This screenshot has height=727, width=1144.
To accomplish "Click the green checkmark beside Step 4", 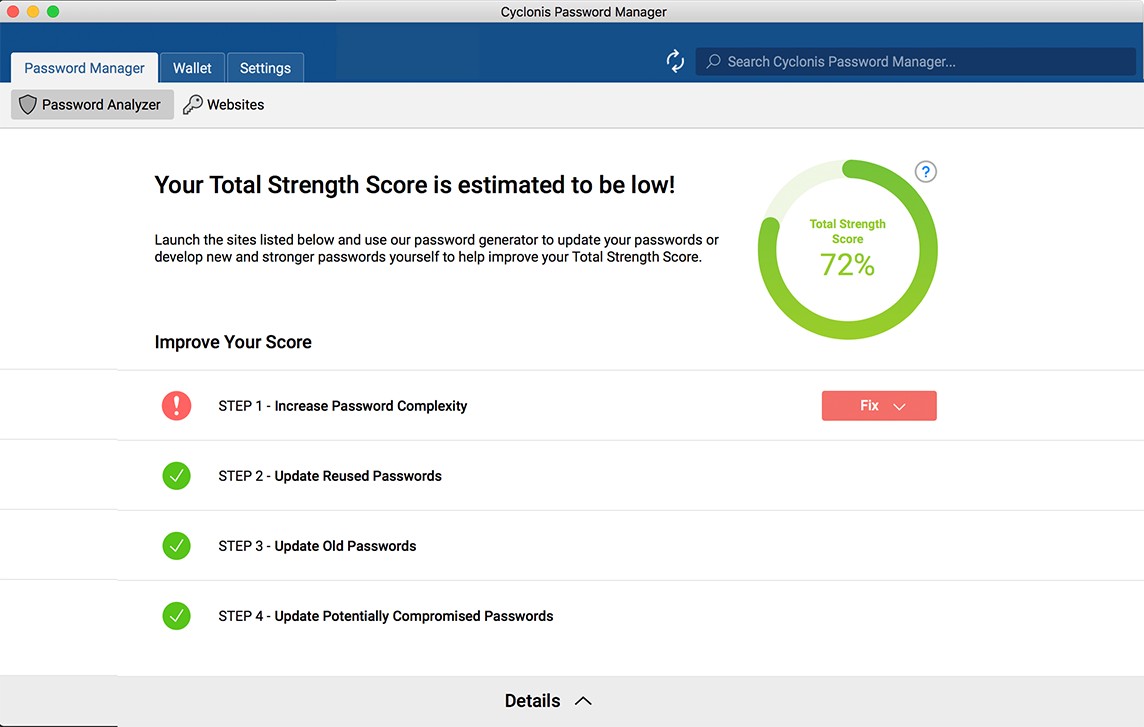I will (x=176, y=616).
